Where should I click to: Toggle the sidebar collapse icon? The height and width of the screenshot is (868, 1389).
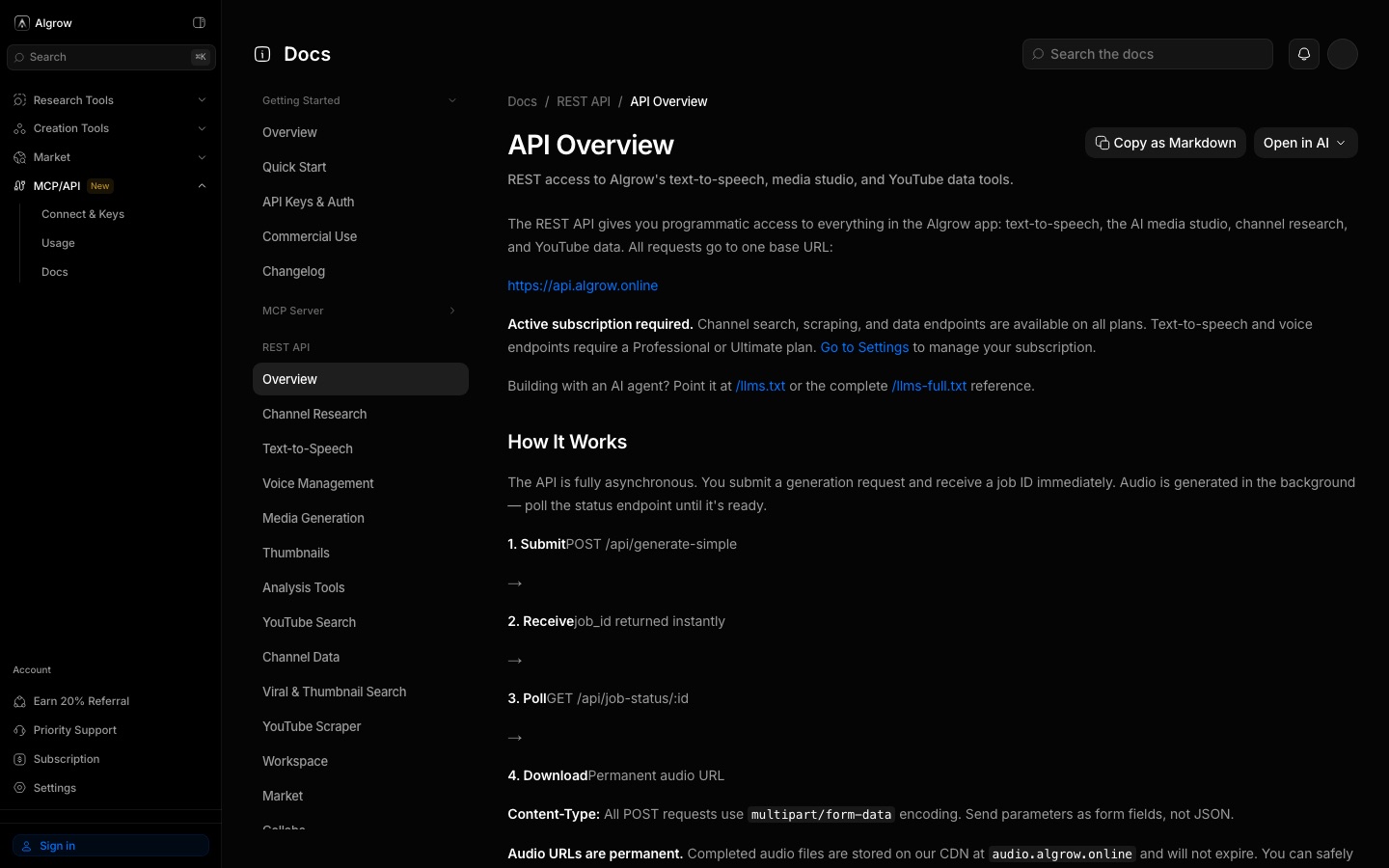coord(199,23)
